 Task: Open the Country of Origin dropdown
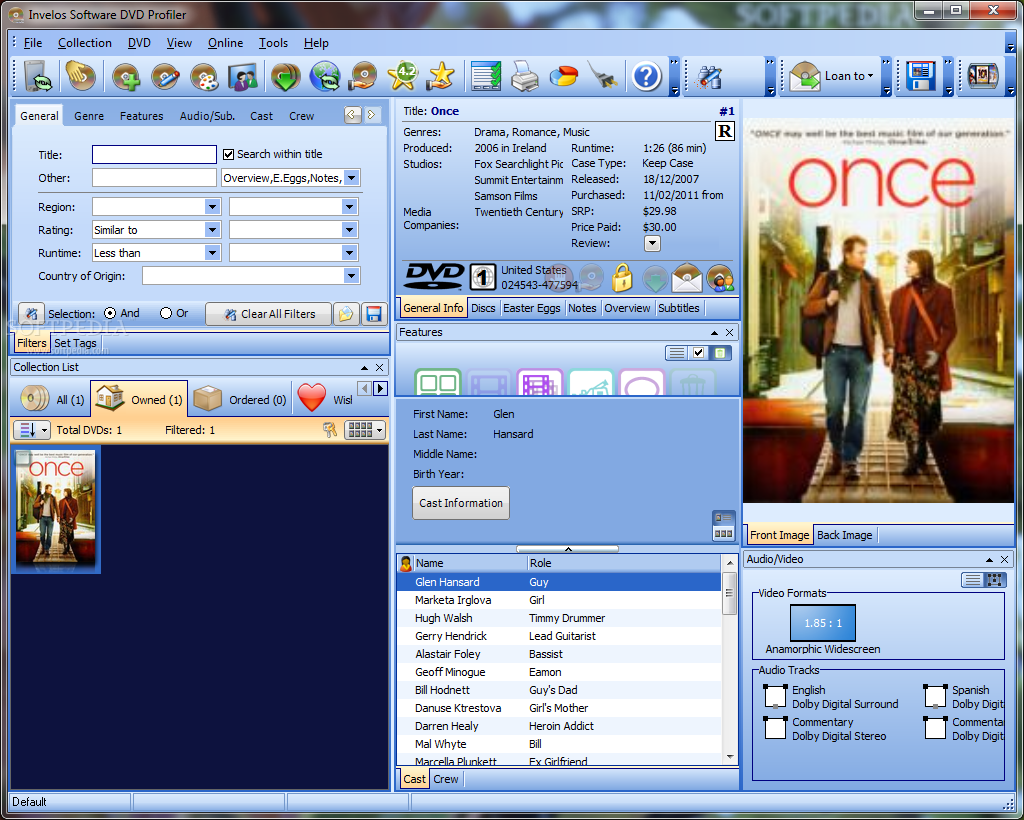[x=351, y=276]
